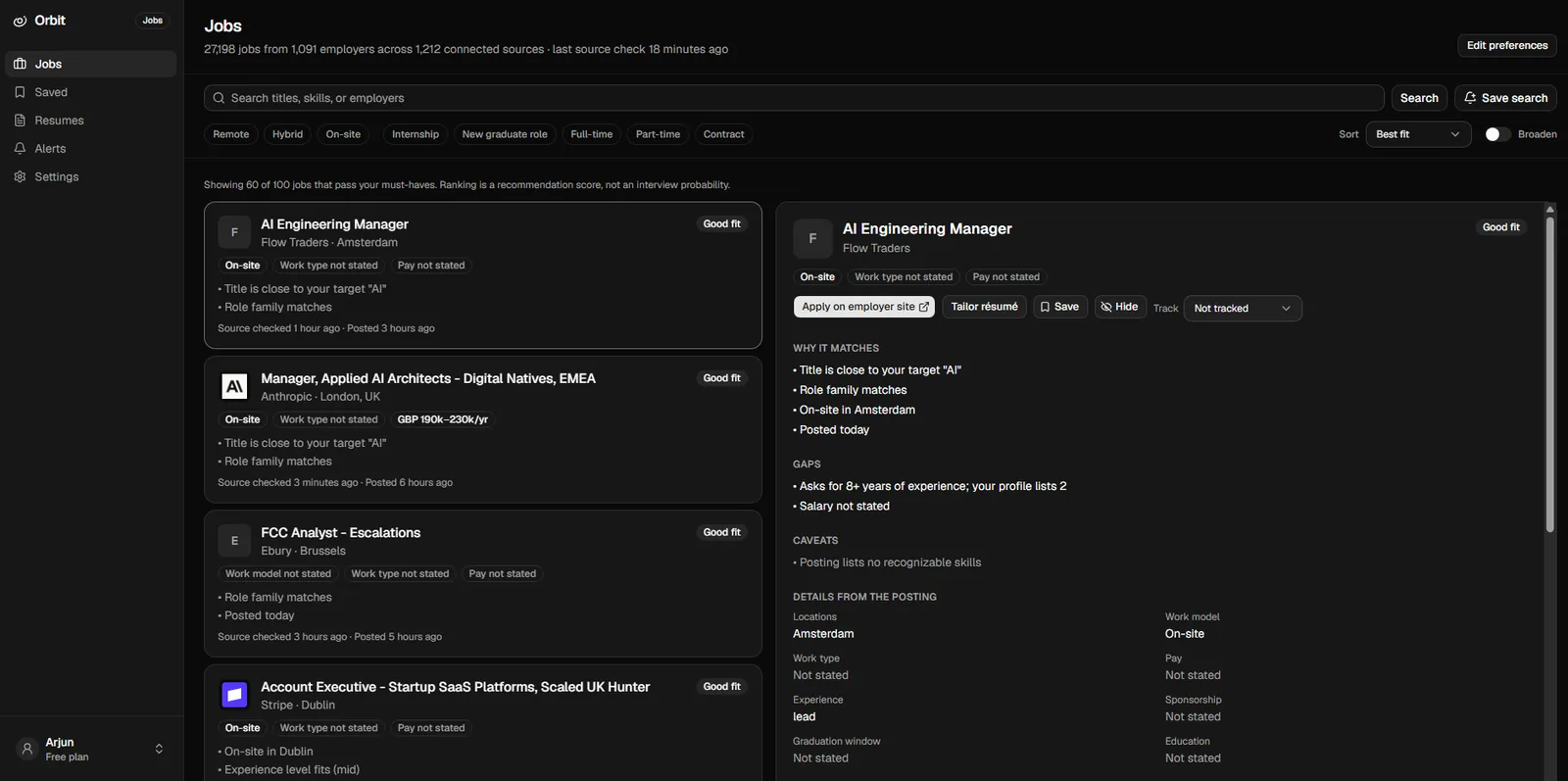Open the Settings sidebar item
Viewport: 1568px width, 781px height.
pyautogui.click(x=91, y=177)
